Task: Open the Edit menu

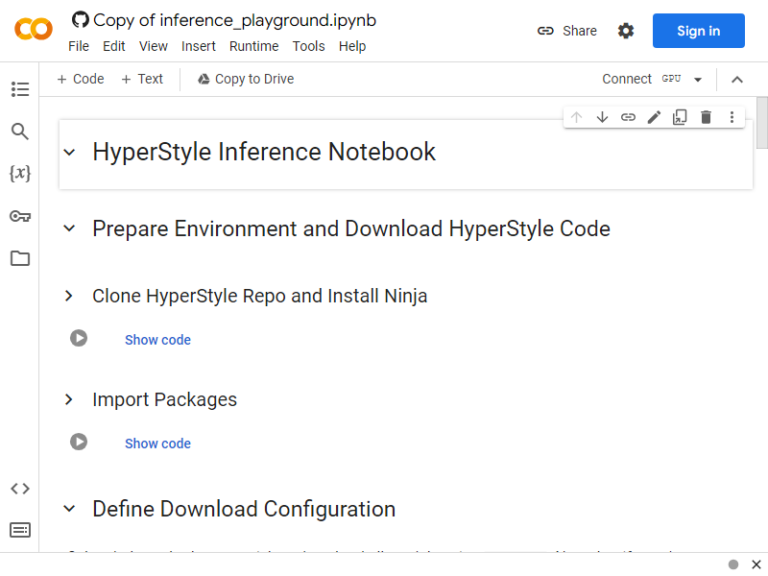Action: point(114,46)
